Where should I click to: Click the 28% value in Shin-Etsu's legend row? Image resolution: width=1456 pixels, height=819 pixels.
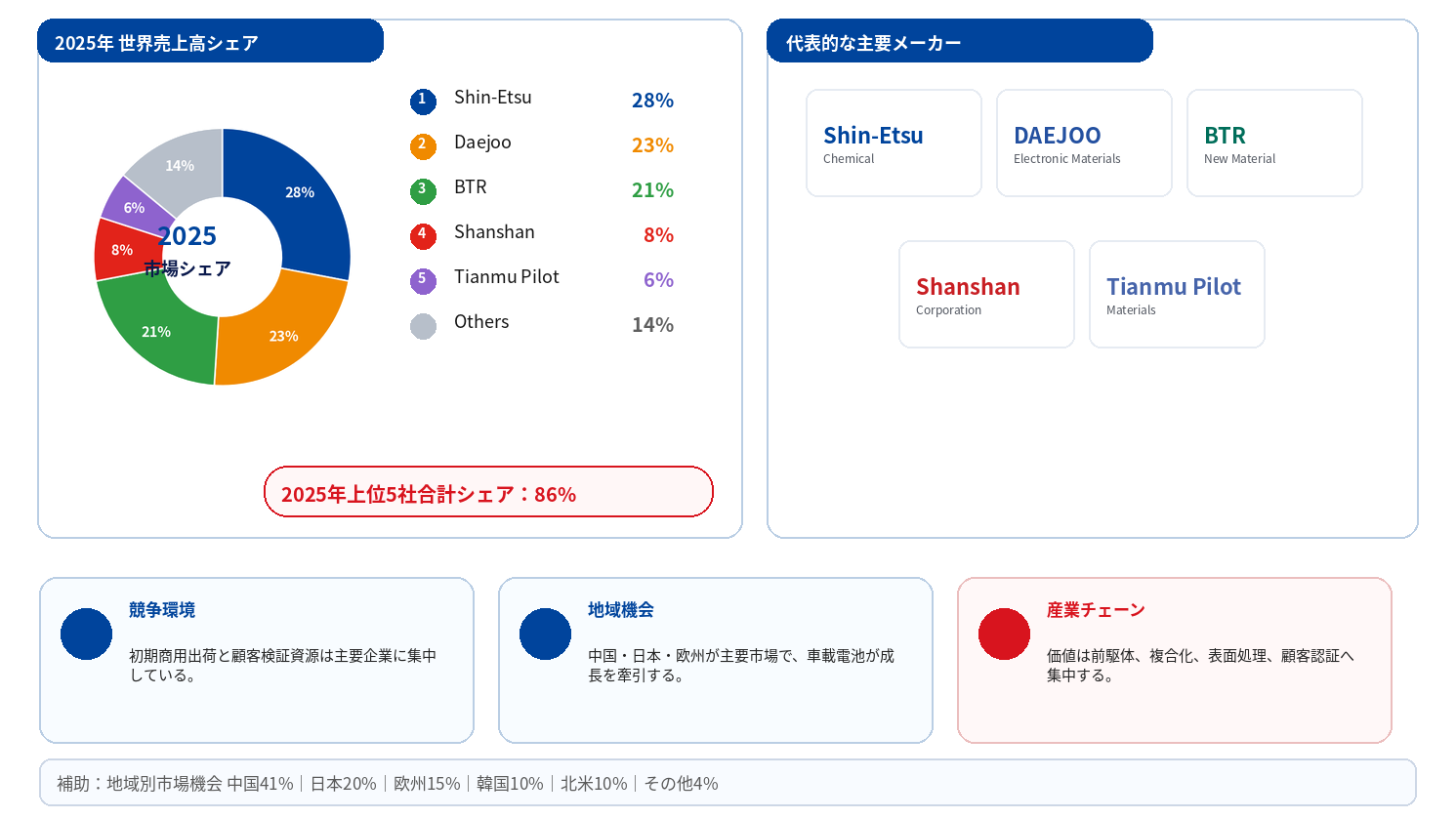tap(652, 101)
